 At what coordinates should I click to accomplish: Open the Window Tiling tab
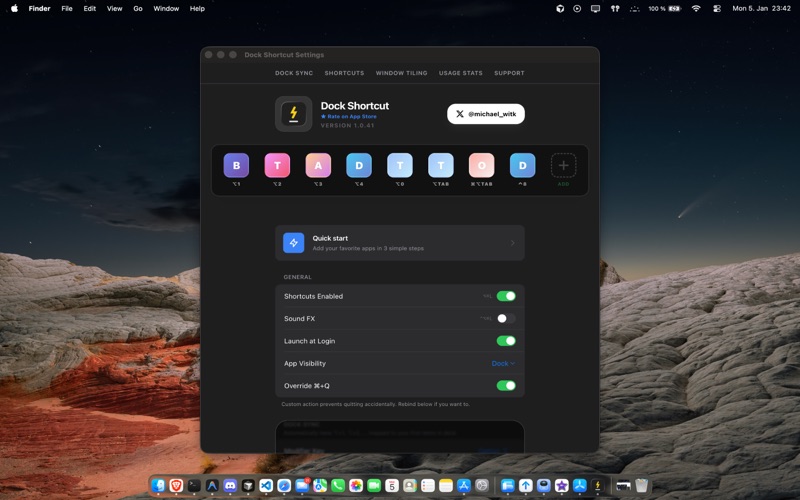(402, 73)
